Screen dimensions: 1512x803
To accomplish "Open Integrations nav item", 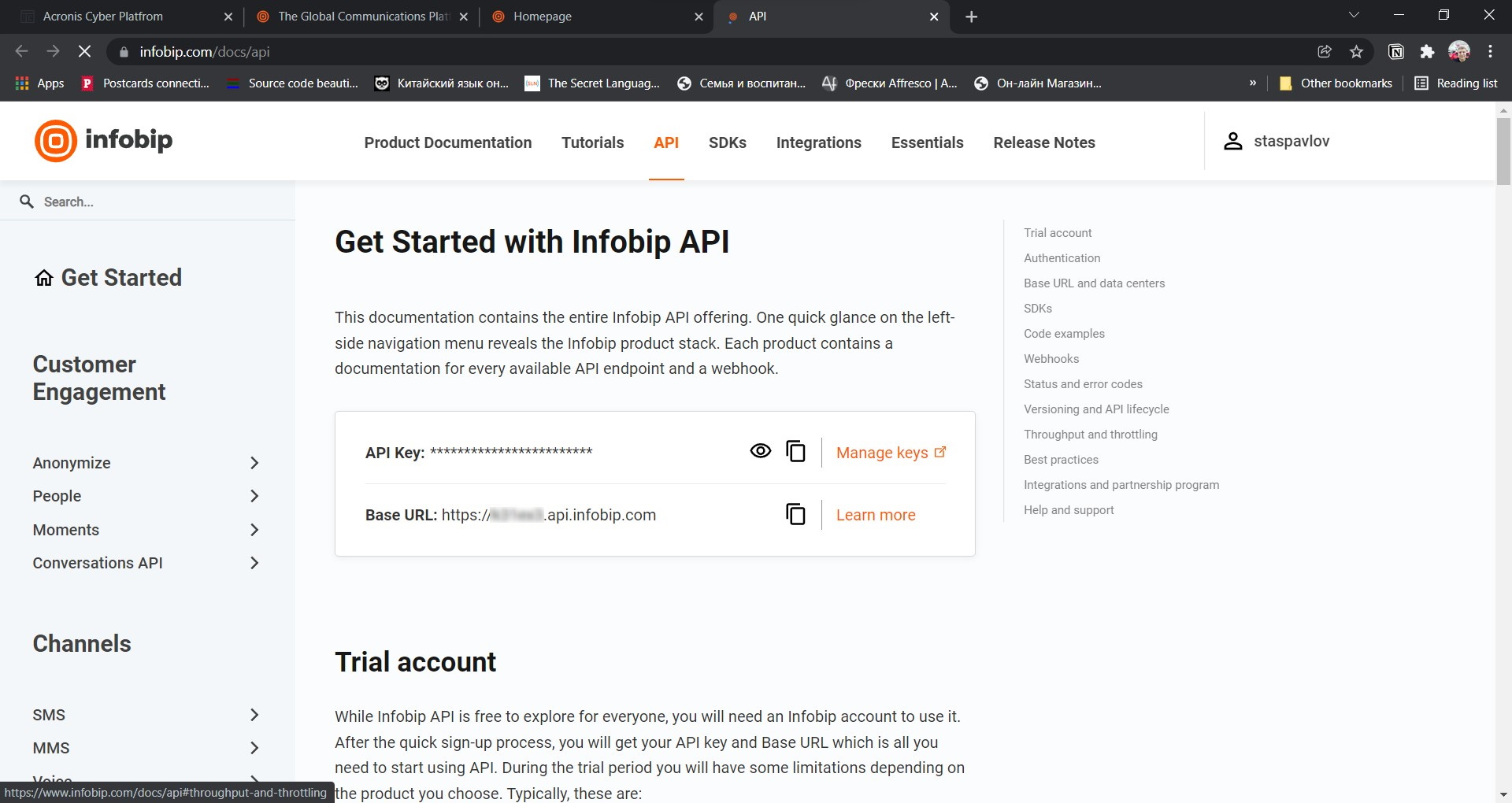I will [819, 142].
